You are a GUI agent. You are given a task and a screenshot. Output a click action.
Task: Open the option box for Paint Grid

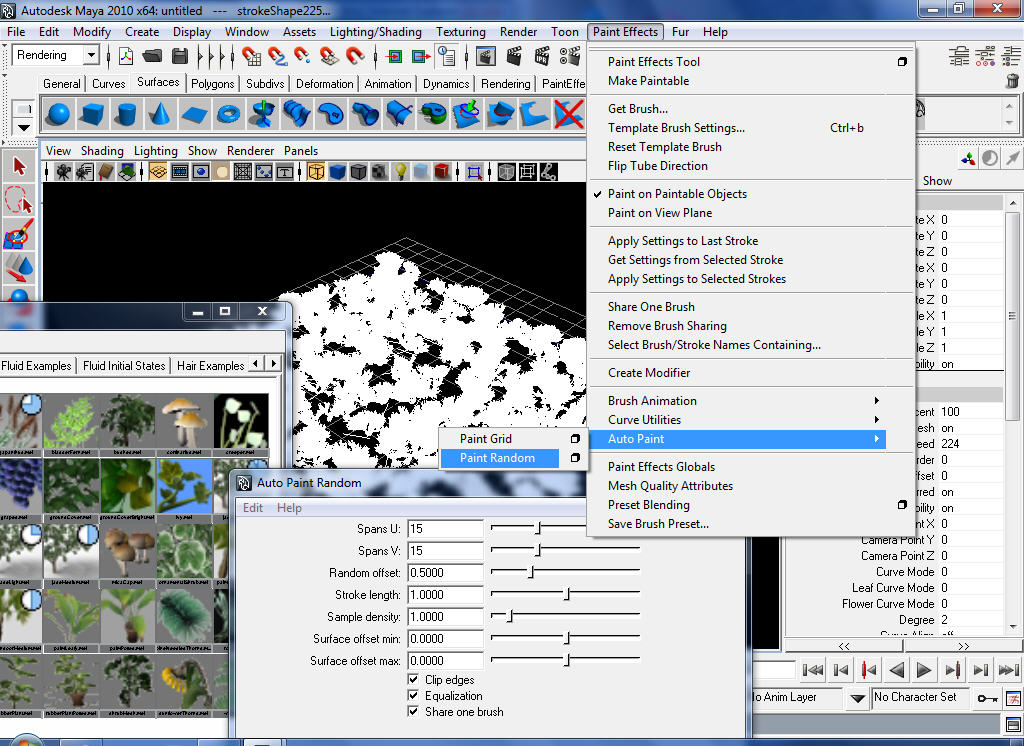tap(575, 439)
